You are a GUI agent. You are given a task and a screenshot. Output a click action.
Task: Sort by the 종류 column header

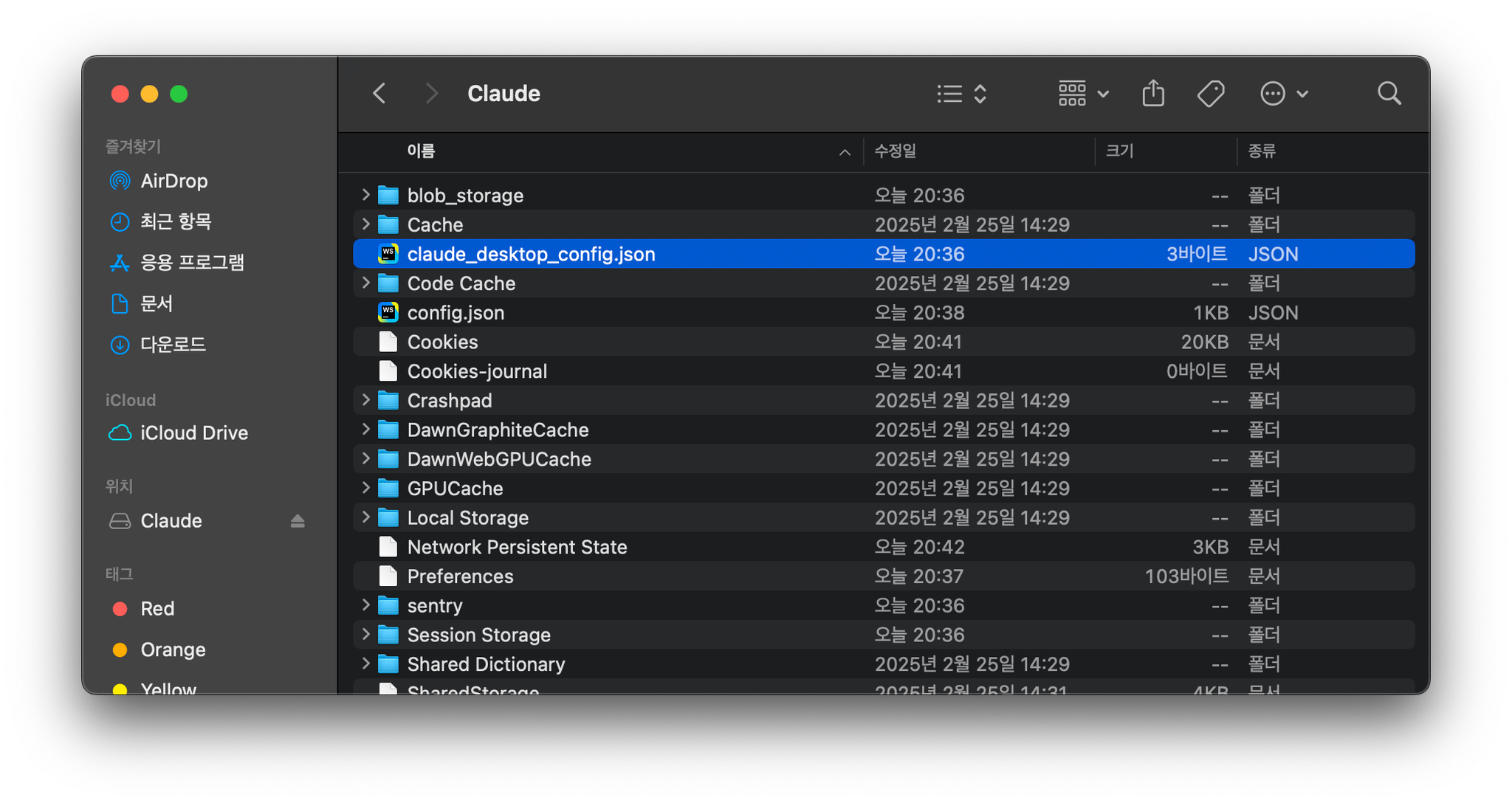(1262, 151)
